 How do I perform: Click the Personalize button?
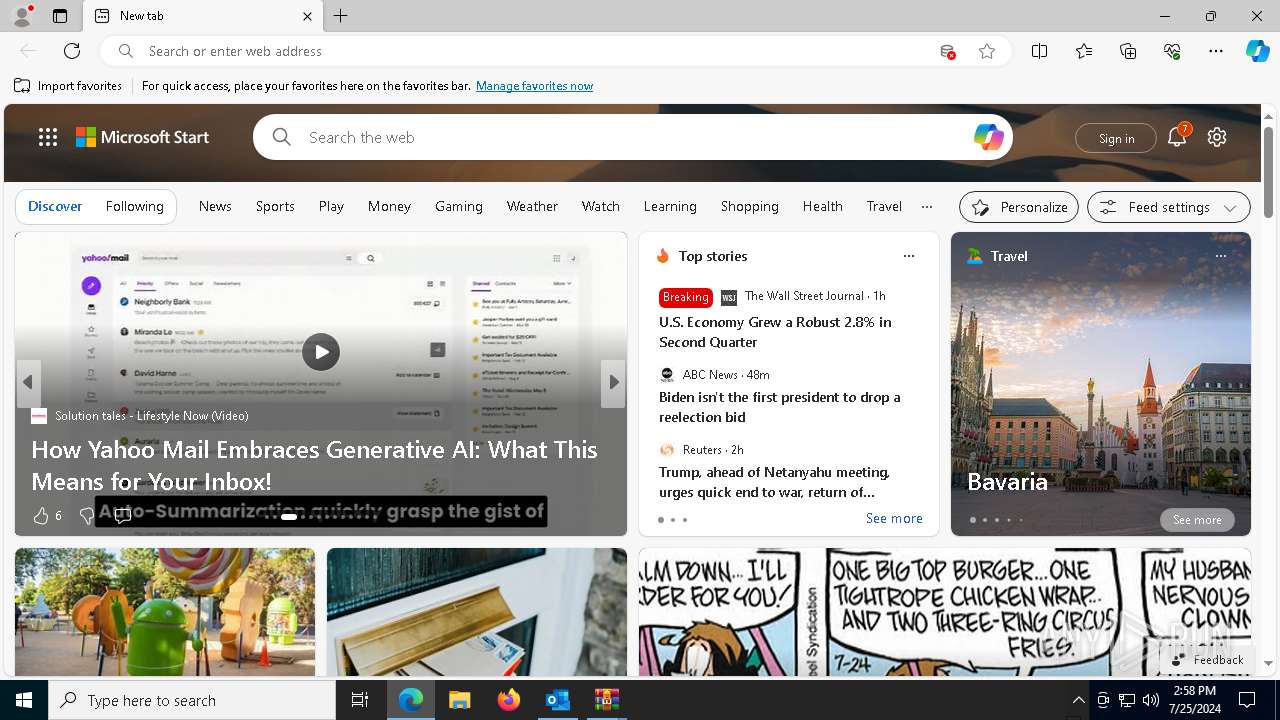pyautogui.click(x=1019, y=207)
